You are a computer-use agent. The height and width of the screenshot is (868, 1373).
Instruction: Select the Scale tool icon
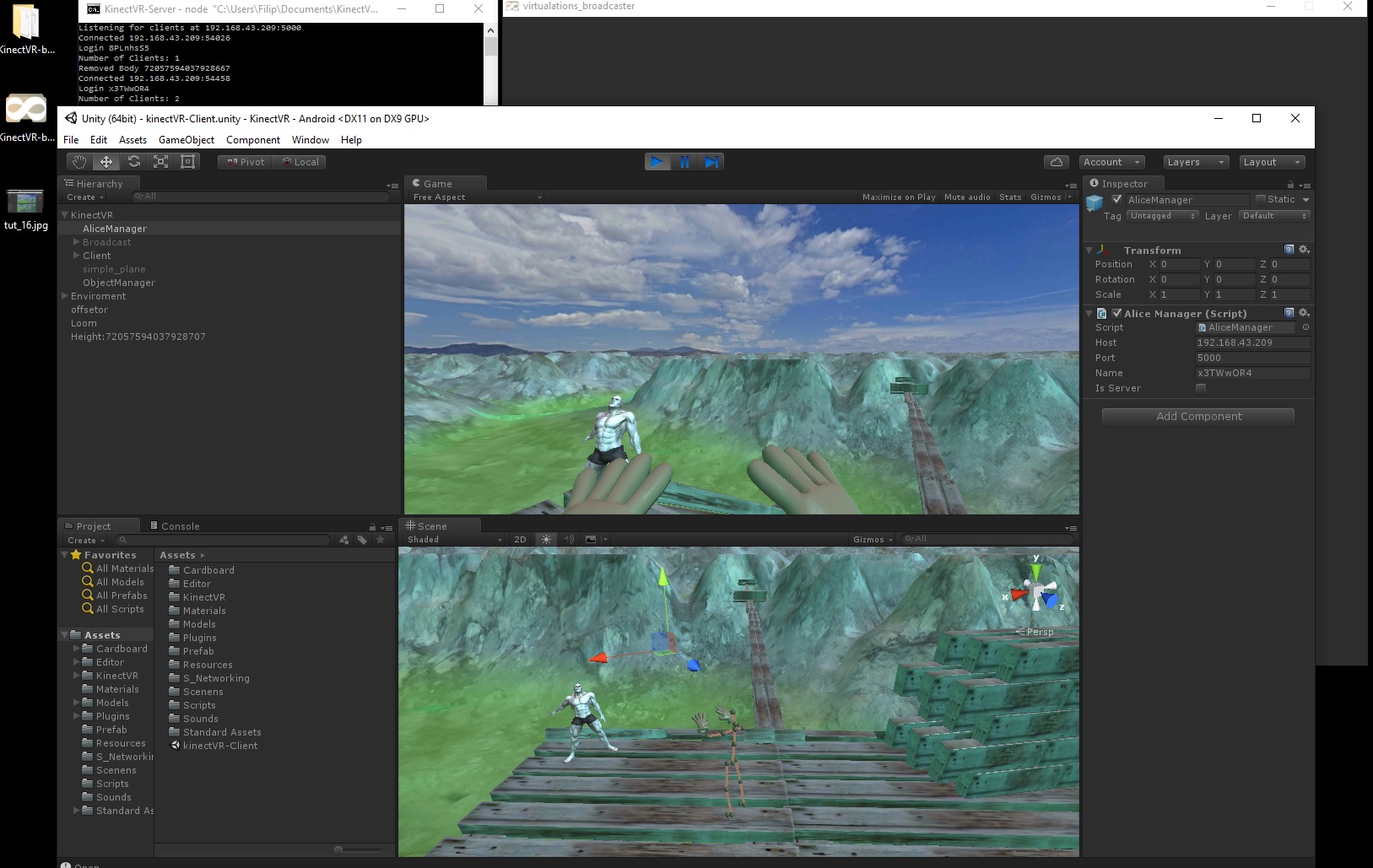click(x=160, y=162)
